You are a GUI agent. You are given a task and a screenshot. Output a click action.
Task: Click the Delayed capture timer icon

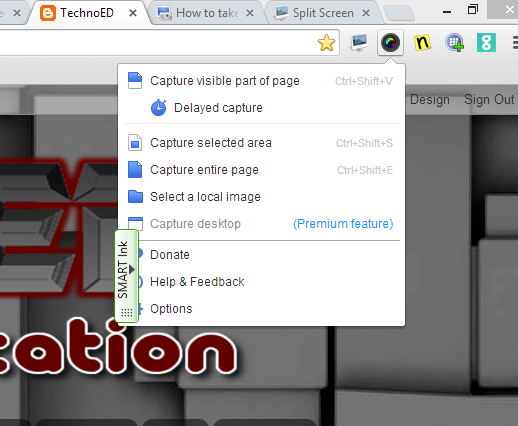(159, 107)
